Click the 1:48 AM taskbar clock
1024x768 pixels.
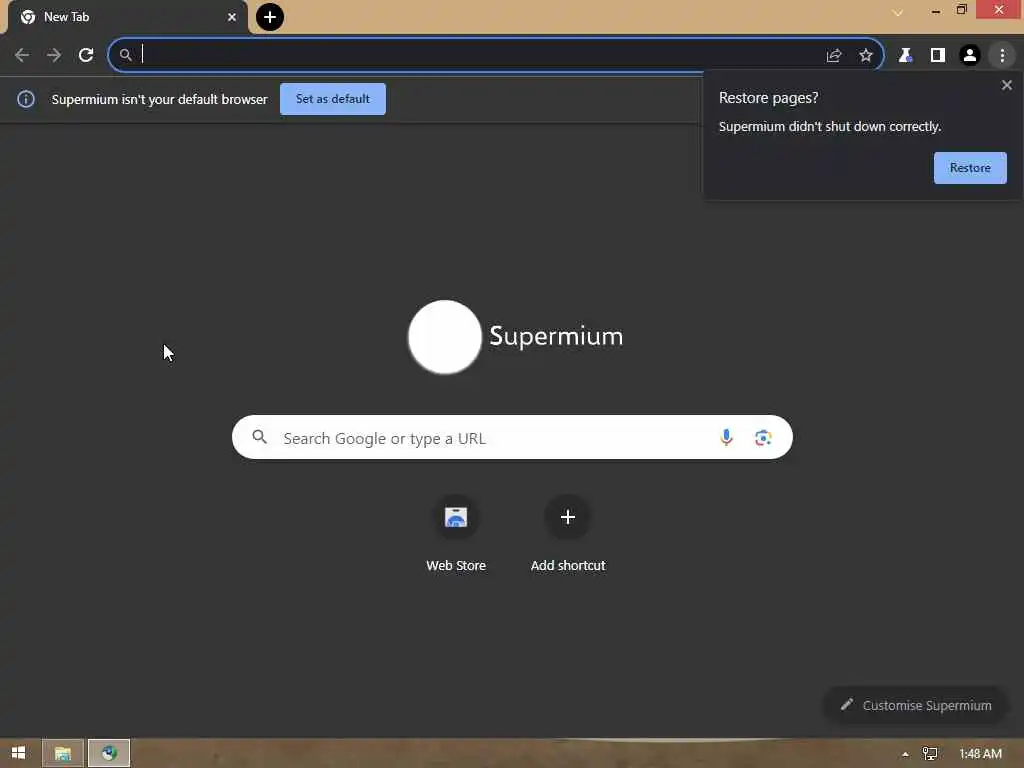pyautogui.click(x=980, y=754)
